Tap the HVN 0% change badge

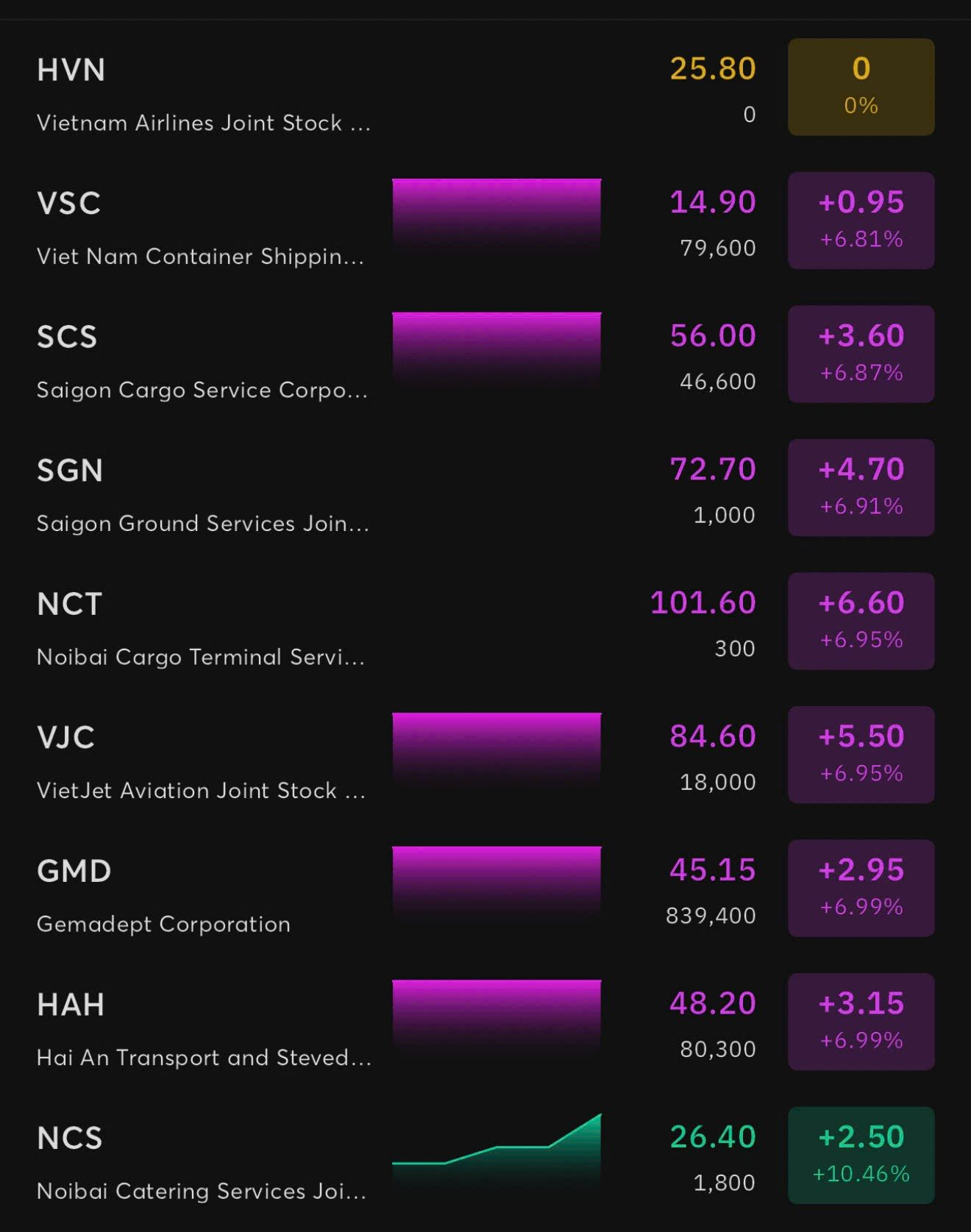click(x=861, y=87)
